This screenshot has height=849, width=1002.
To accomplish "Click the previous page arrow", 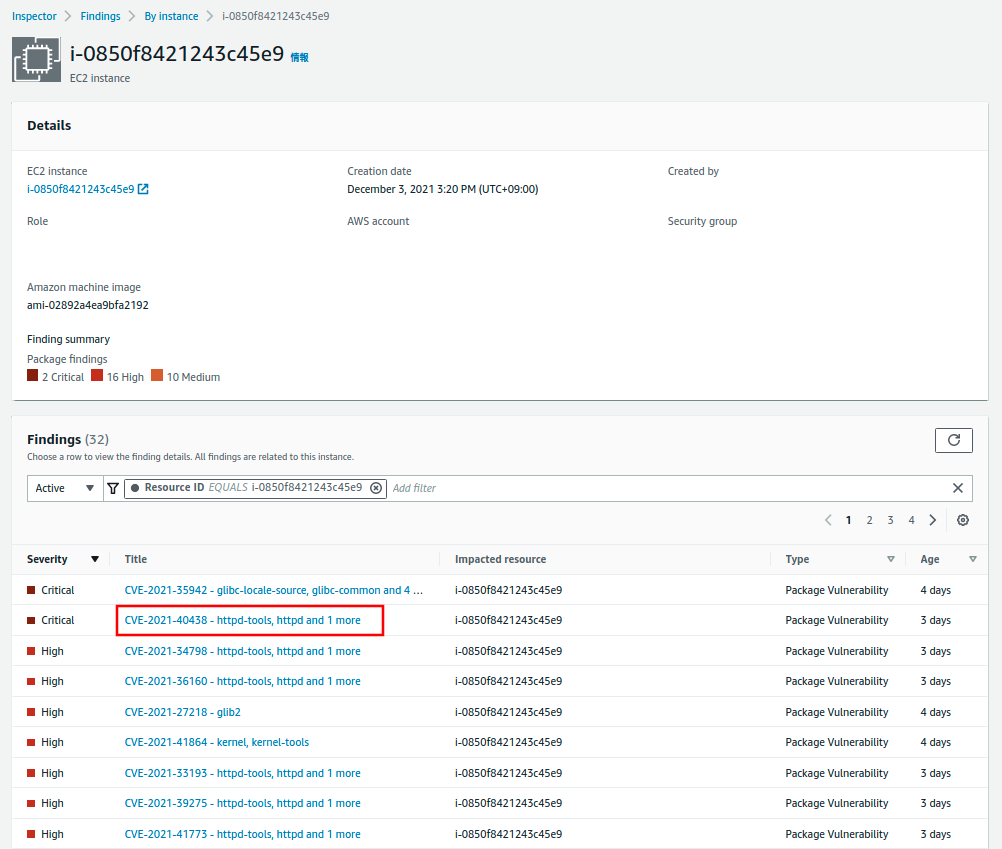I will coord(828,520).
